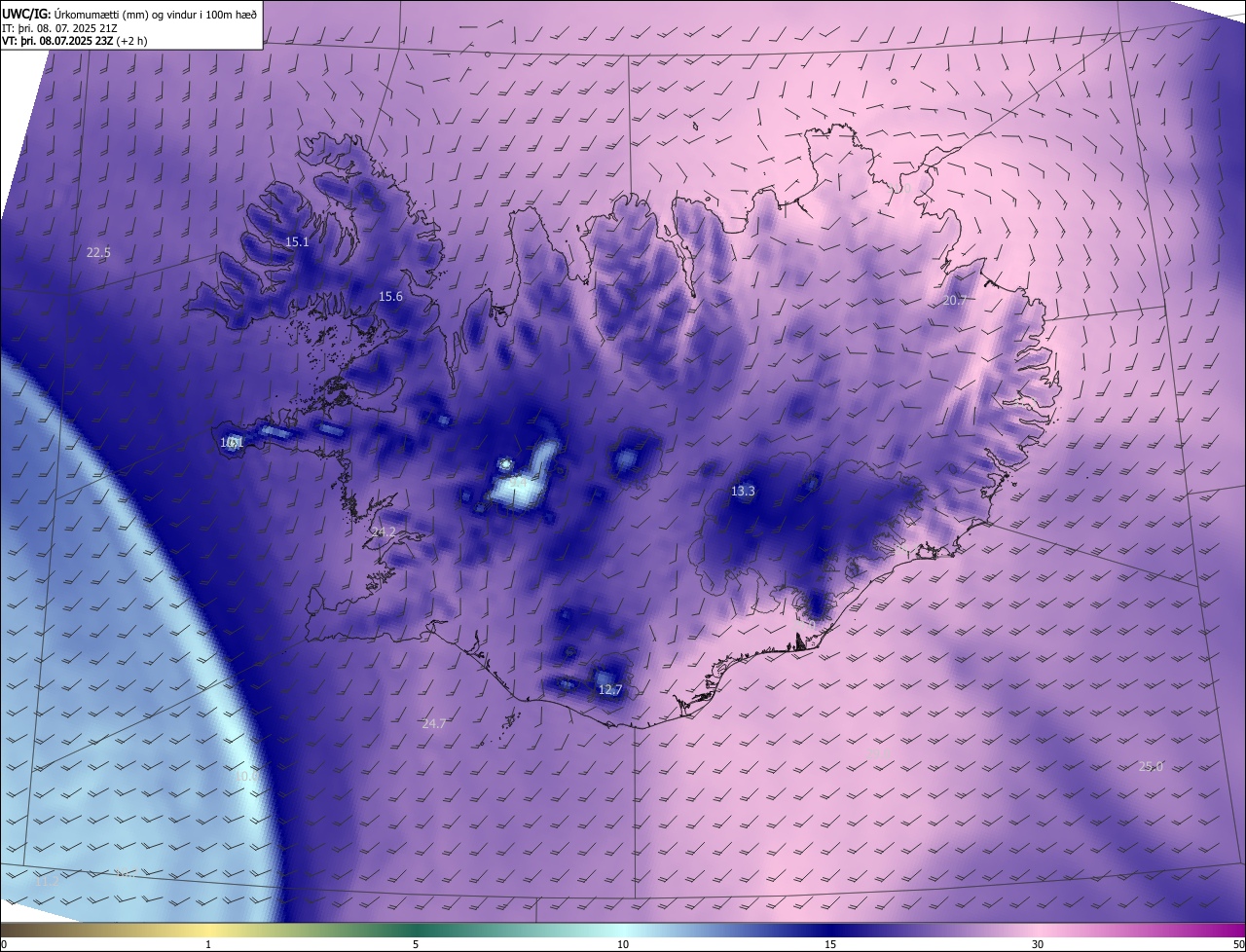Image resolution: width=1246 pixels, height=952 pixels.
Task: Click the 25.0 value label
Action: pyautogui.click(x=1151, y=766)
